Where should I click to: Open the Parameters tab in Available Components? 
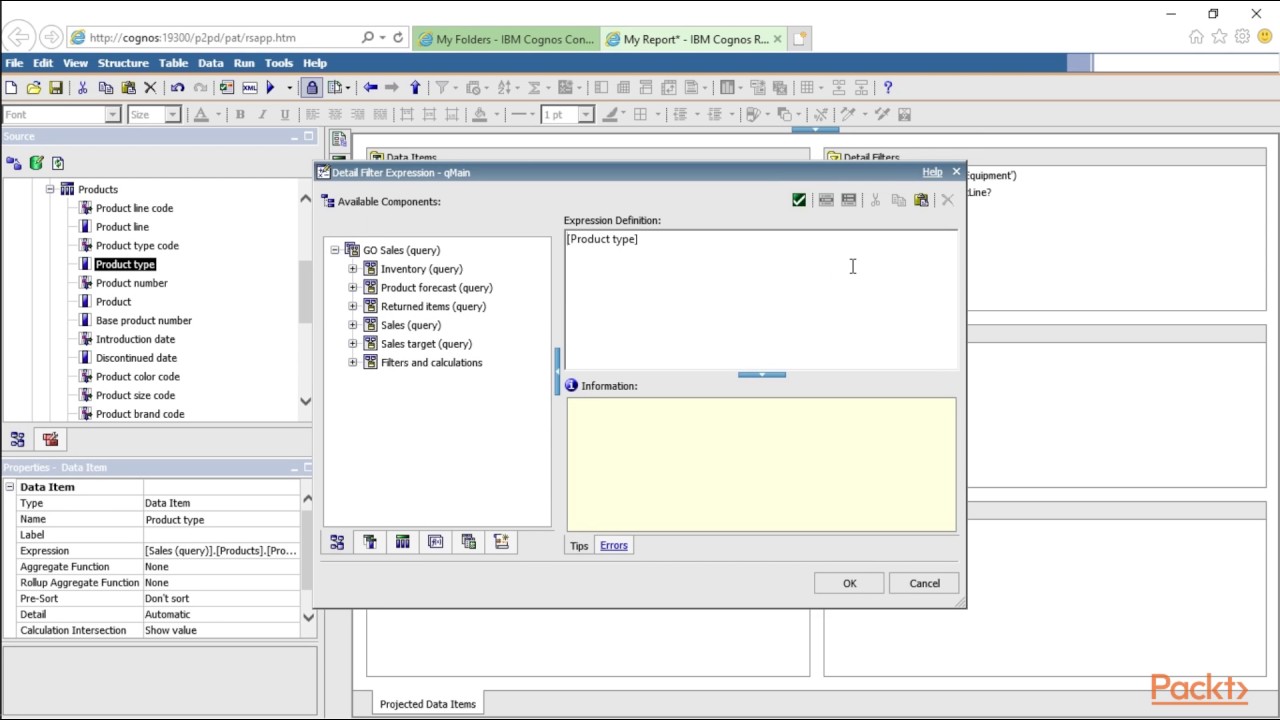(x=469, y=542)
